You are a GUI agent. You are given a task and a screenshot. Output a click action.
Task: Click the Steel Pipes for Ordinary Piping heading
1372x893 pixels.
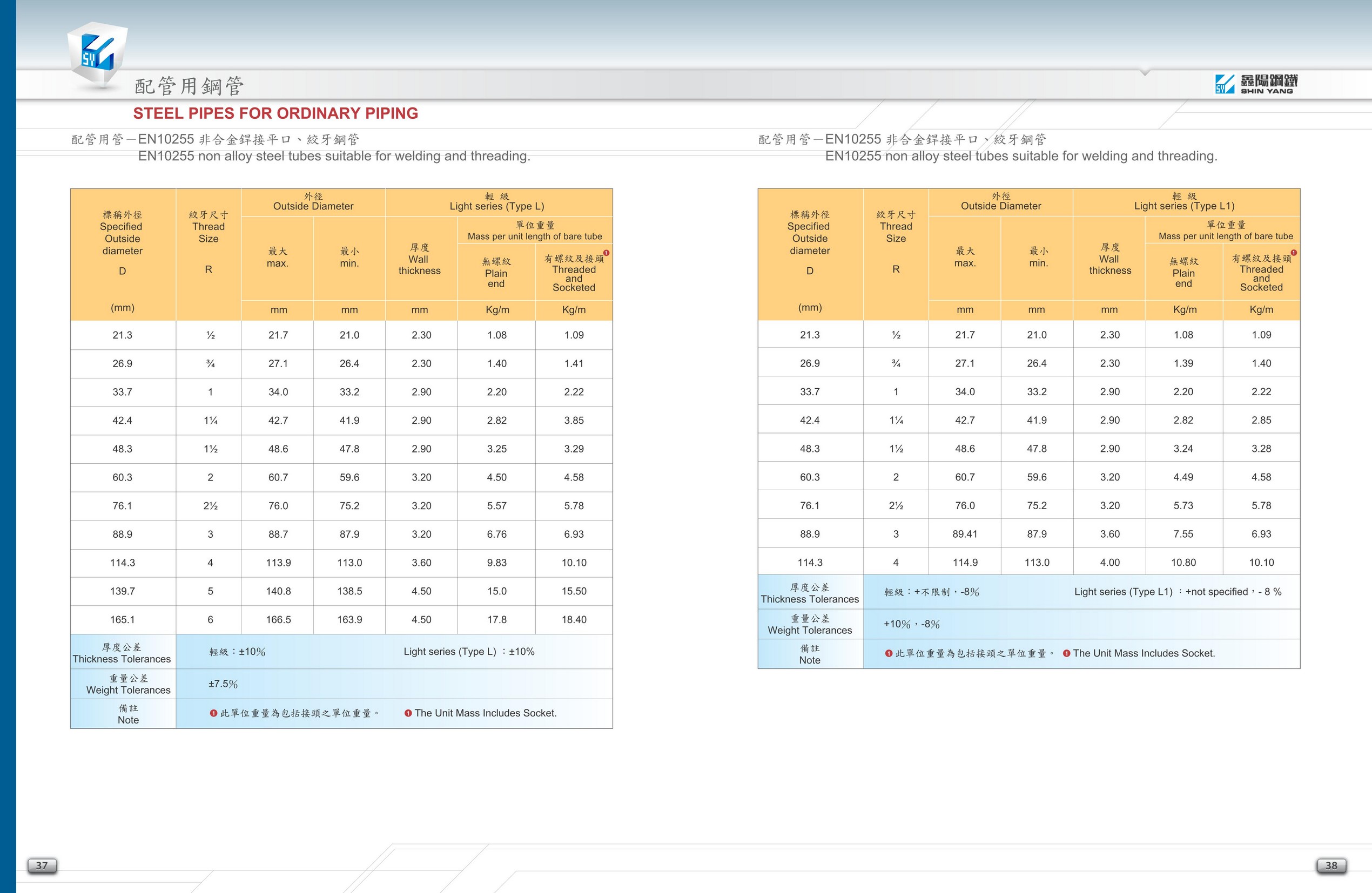(275, 113)
